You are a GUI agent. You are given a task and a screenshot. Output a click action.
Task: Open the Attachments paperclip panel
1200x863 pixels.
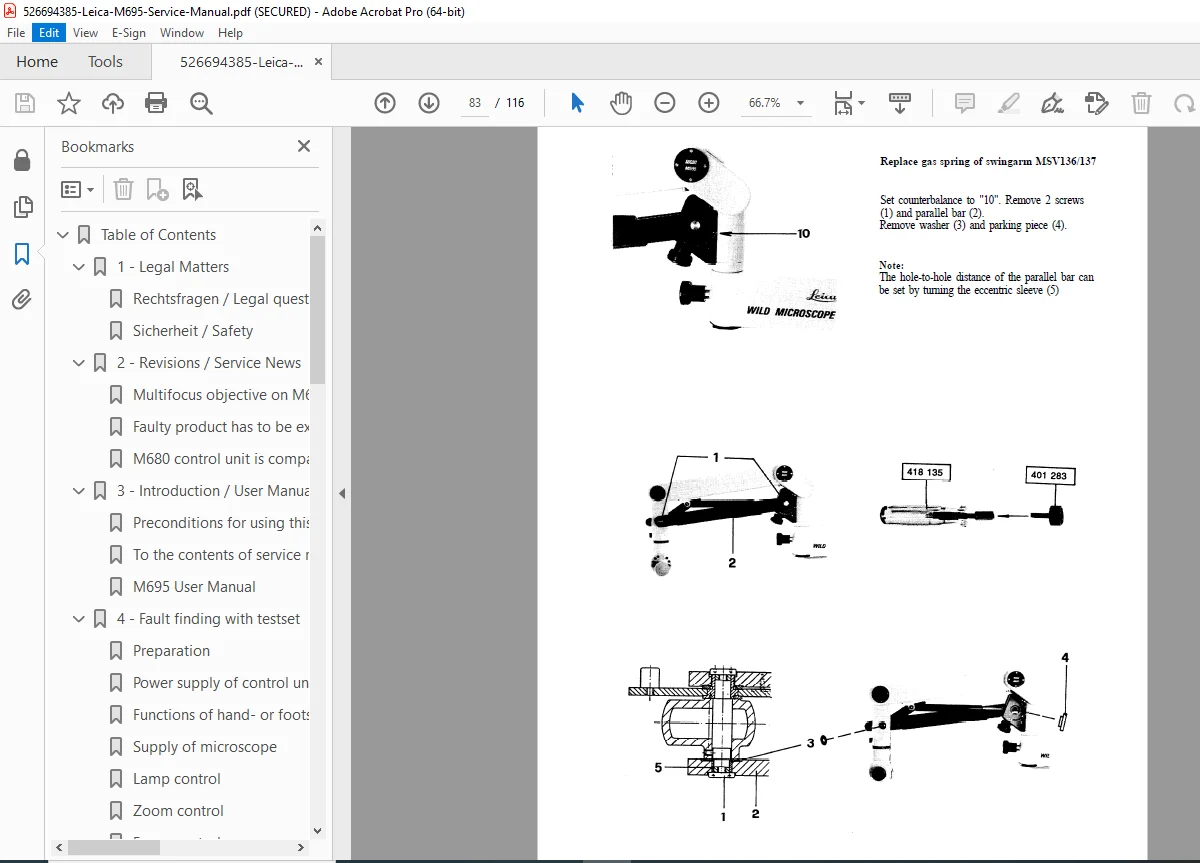22,299
